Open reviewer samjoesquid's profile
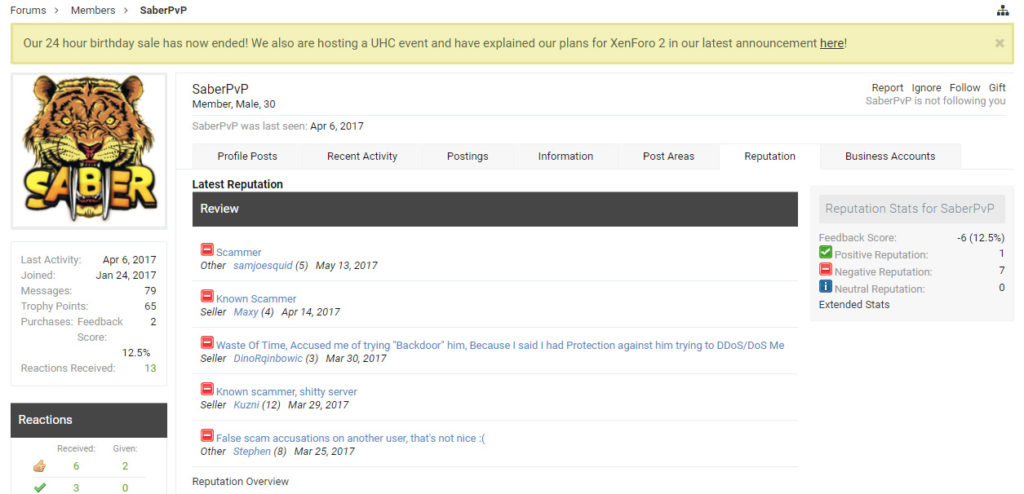 262,266
